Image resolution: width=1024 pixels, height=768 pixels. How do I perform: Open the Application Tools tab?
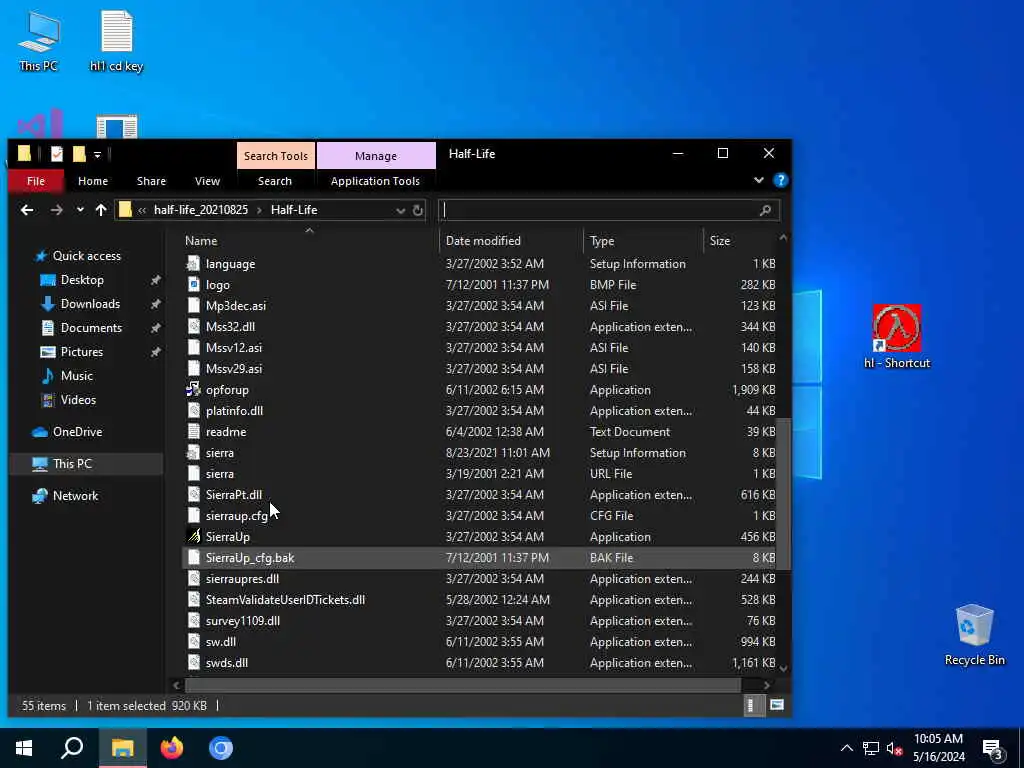(x=375, y=181)
